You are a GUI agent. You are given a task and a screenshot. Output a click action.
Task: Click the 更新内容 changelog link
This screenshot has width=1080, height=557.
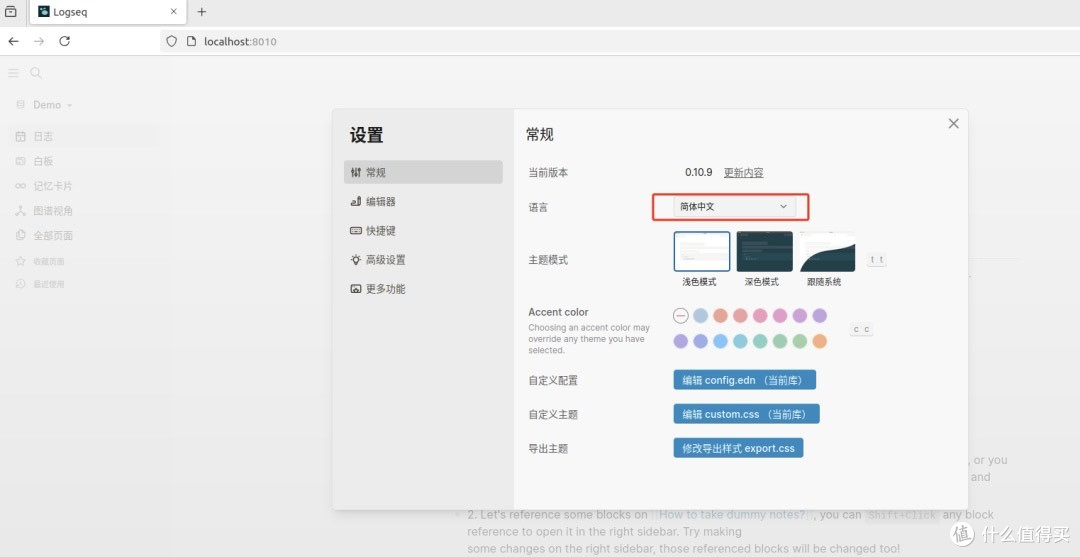[743, 173]
